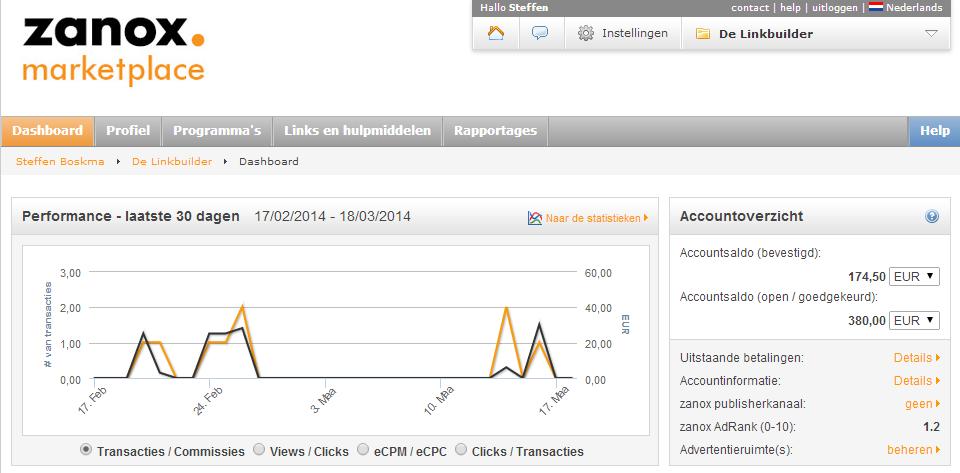This screenshot has width=960, height=473.
Task: Click the uitloggen link
Action: (x=836, y=8)
